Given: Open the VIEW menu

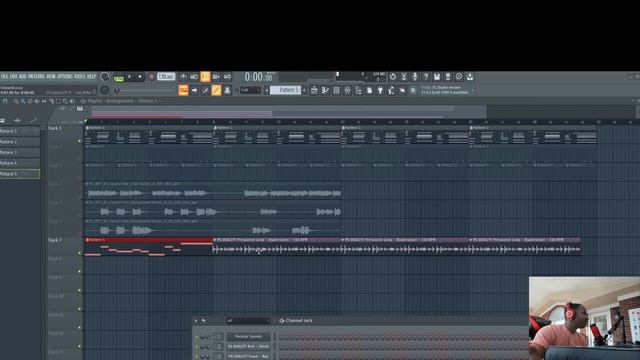Looking at the screenshot, I should coord(51,76).
